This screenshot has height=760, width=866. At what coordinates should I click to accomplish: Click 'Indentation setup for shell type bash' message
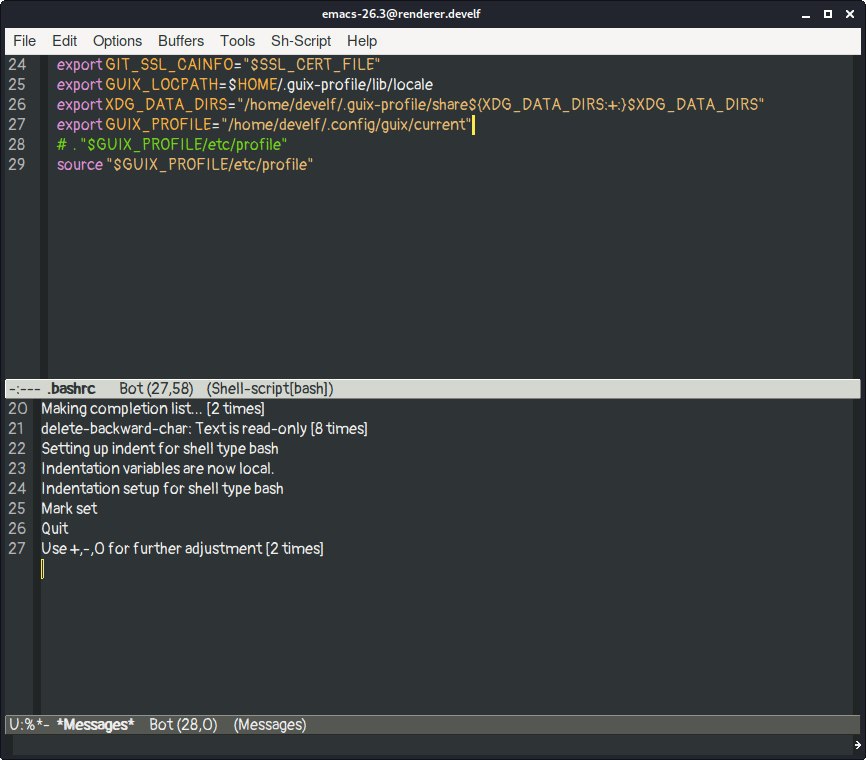click(162, 488)
